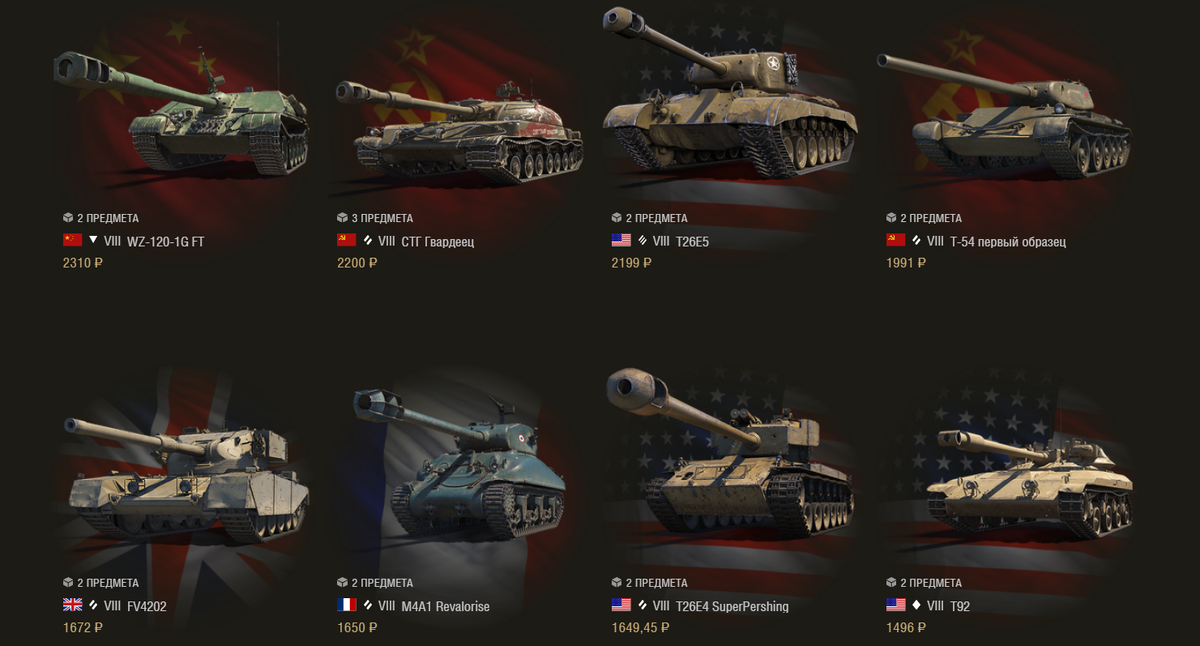Screen dimensions: 1200x646
Task: Click the China flag icon beside WZ-120-1G FT
Action: (x=72, y=240)
